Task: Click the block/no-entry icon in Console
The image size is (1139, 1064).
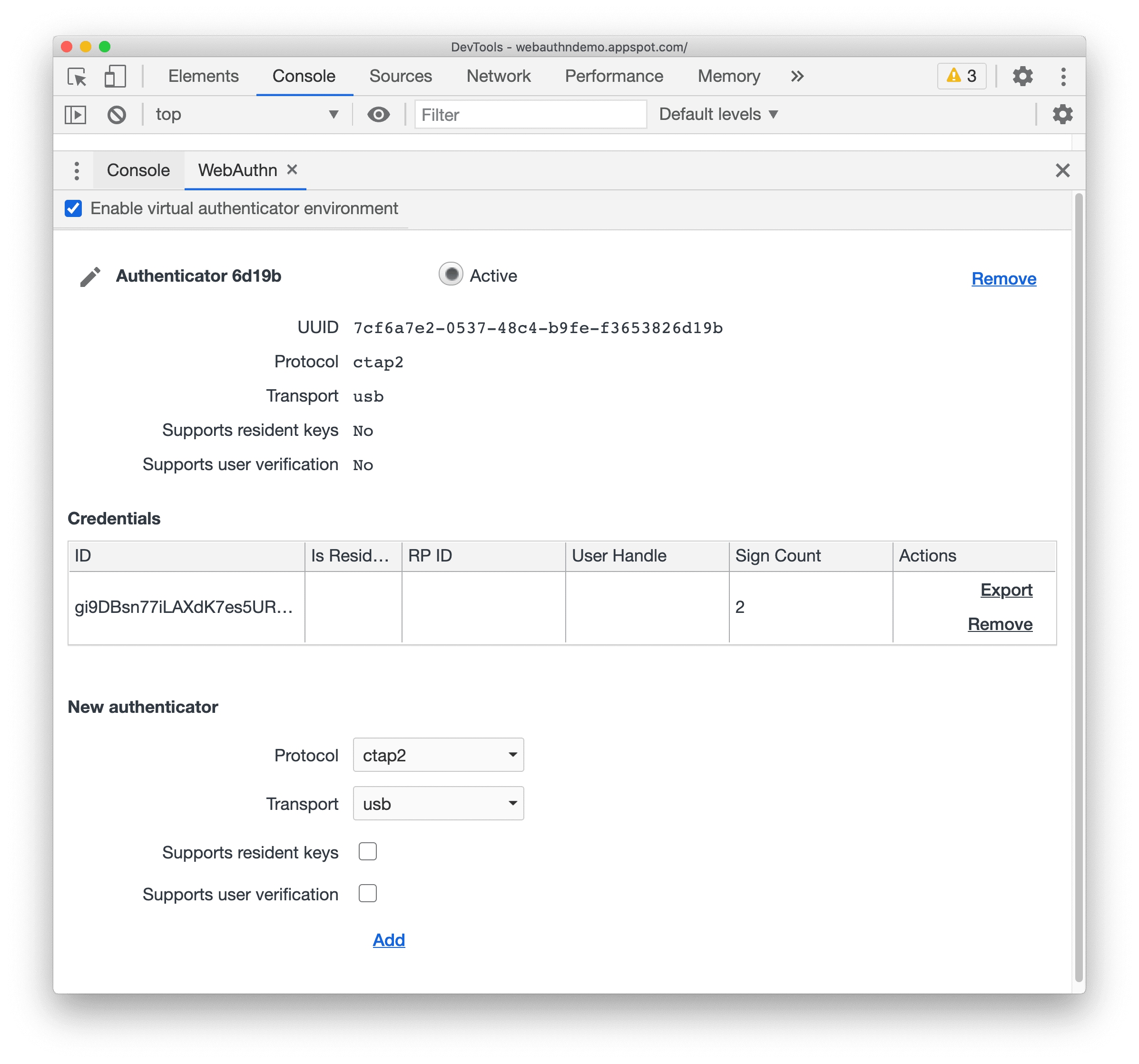Action: (116, 114)
